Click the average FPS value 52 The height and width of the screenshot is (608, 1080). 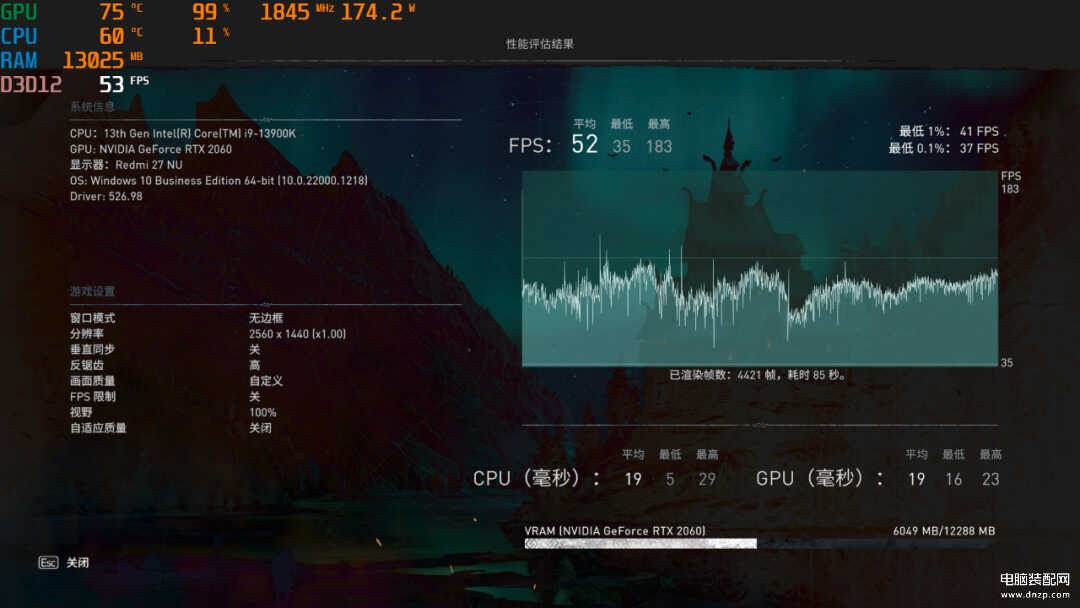(x=585, y=144)
